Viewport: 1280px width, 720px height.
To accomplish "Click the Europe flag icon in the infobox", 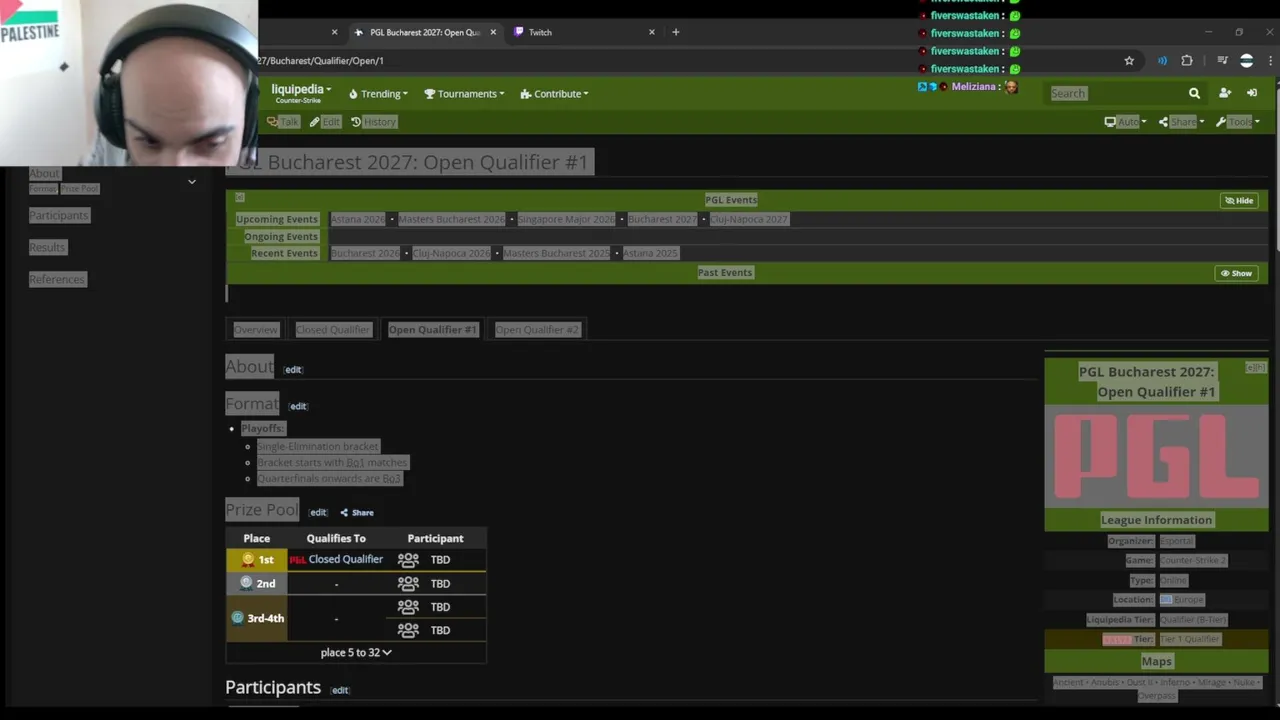I will [1166, 600].
